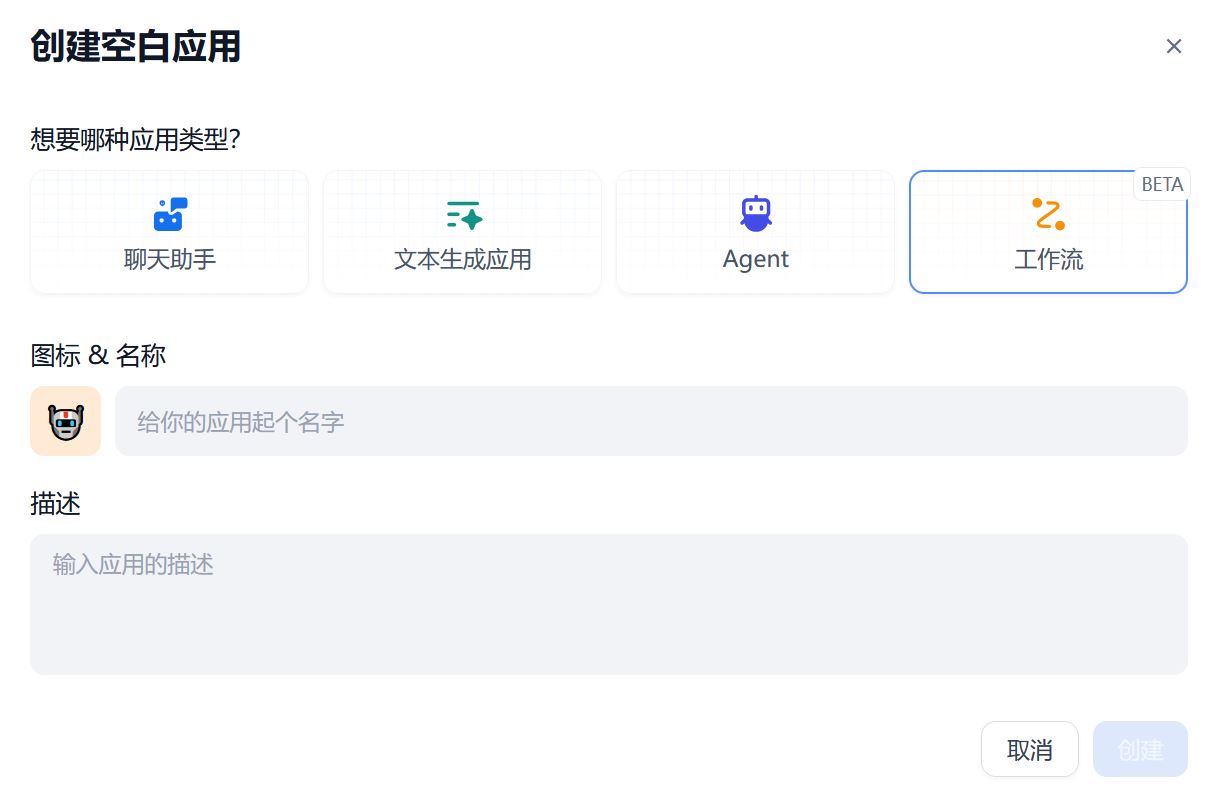Choose the 文本生成应用 type label
Viewport: 1220px width, 794px height.
tap(462, 260)
